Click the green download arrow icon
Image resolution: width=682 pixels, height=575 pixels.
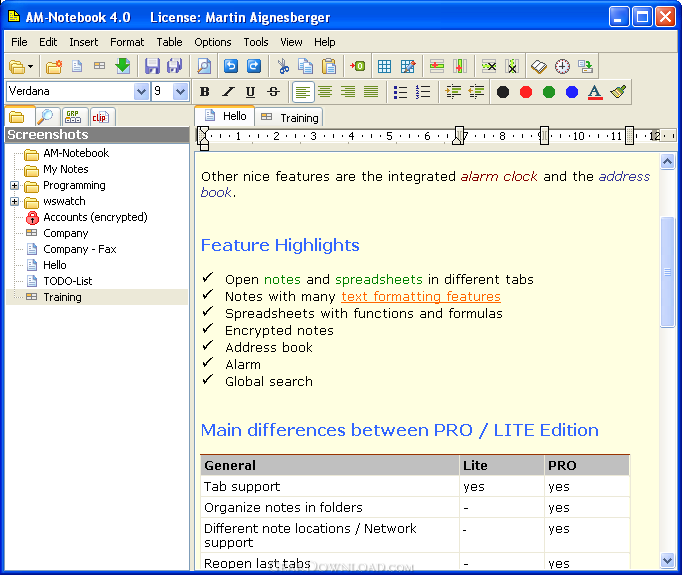click(x=123, y=66)
